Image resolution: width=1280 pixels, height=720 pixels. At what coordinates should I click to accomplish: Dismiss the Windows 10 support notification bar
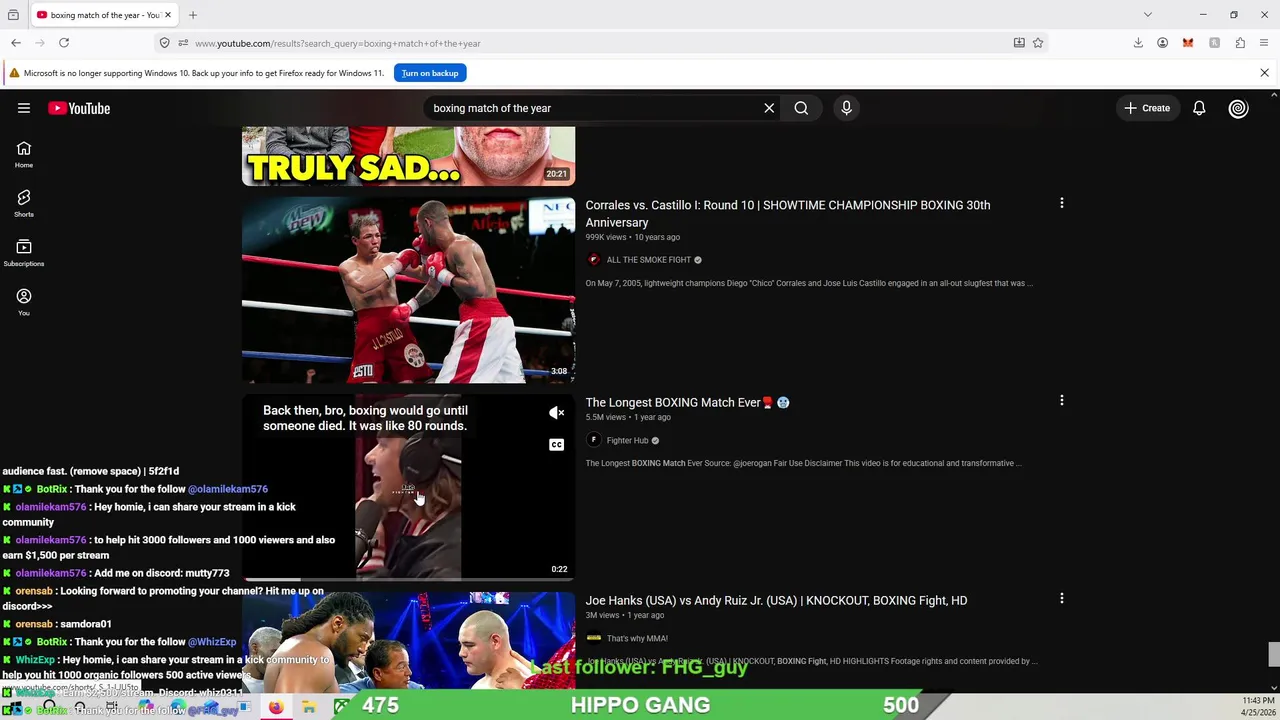(x=1265, y=73)
